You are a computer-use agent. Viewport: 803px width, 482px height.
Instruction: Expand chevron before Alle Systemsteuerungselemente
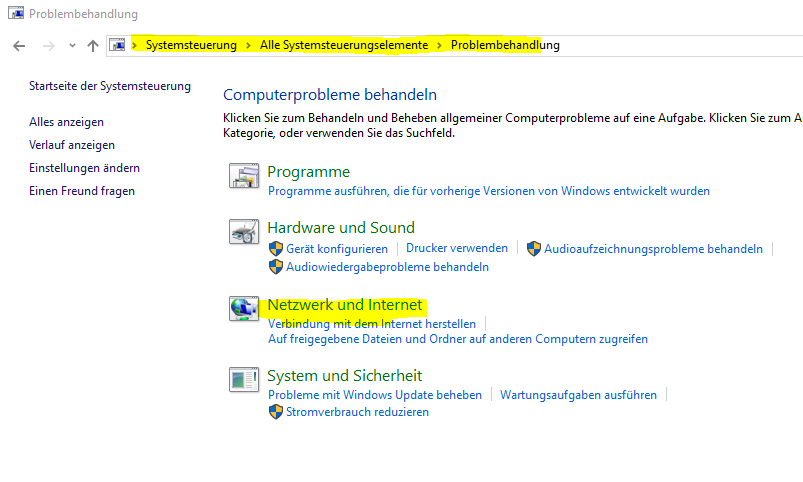248,45
